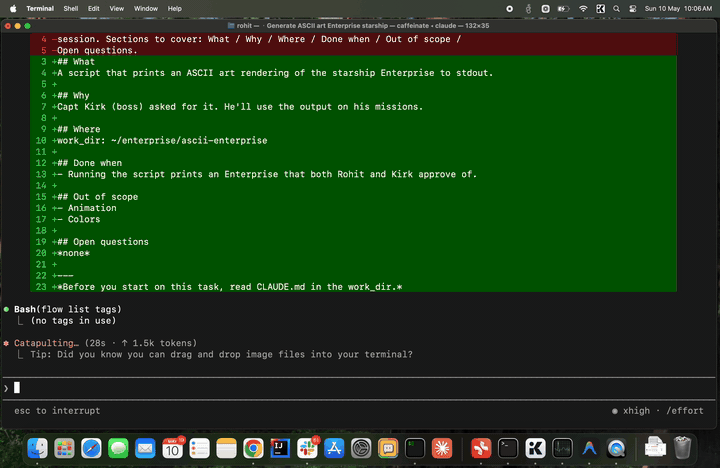
Task: Click the Claude prompt input line
Action: pyautogui.click(x=358, y=388)
